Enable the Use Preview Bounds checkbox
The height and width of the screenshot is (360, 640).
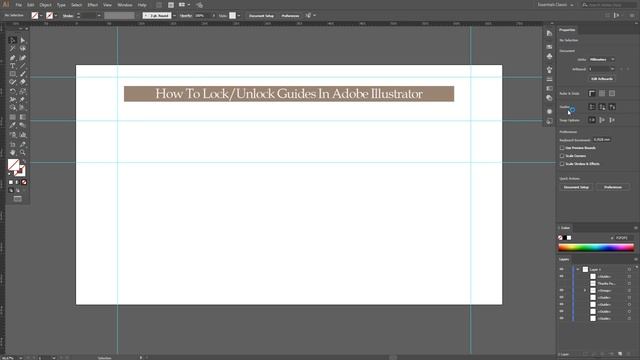click(562, 148)
